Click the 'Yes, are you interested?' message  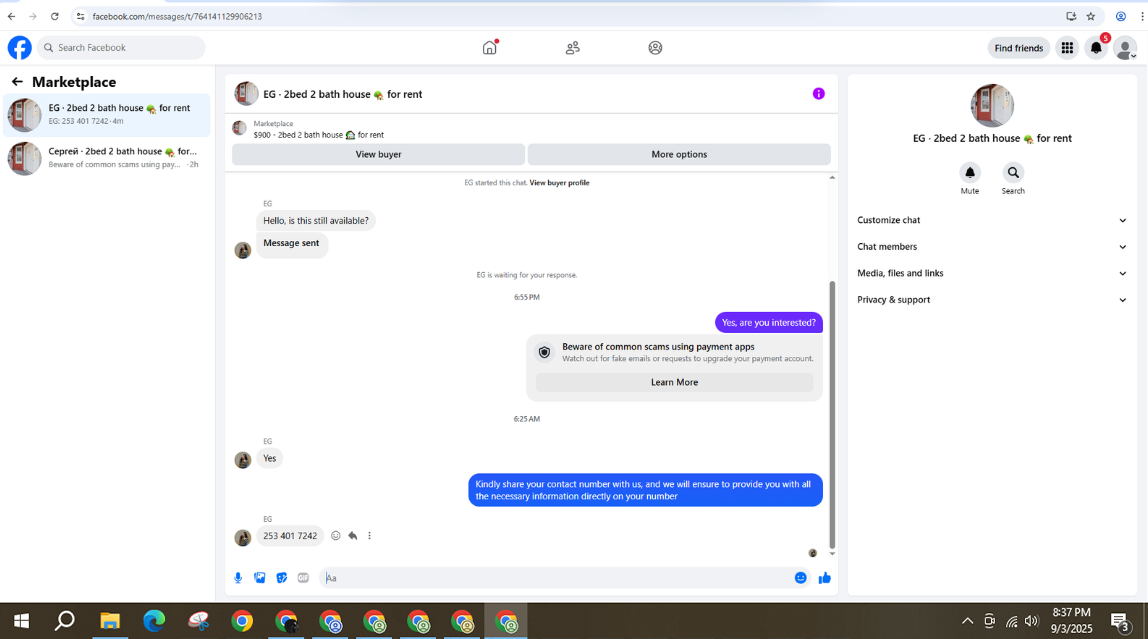[769, 323]
